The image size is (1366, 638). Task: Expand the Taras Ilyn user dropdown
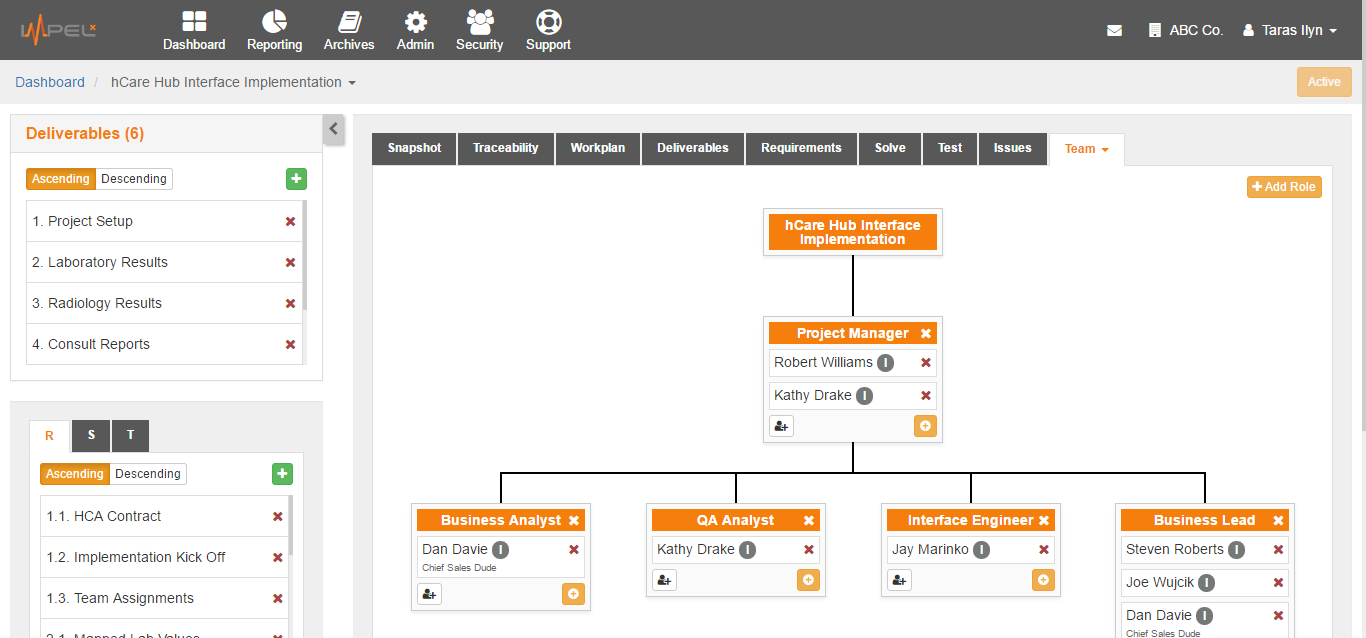point(1290,31)
